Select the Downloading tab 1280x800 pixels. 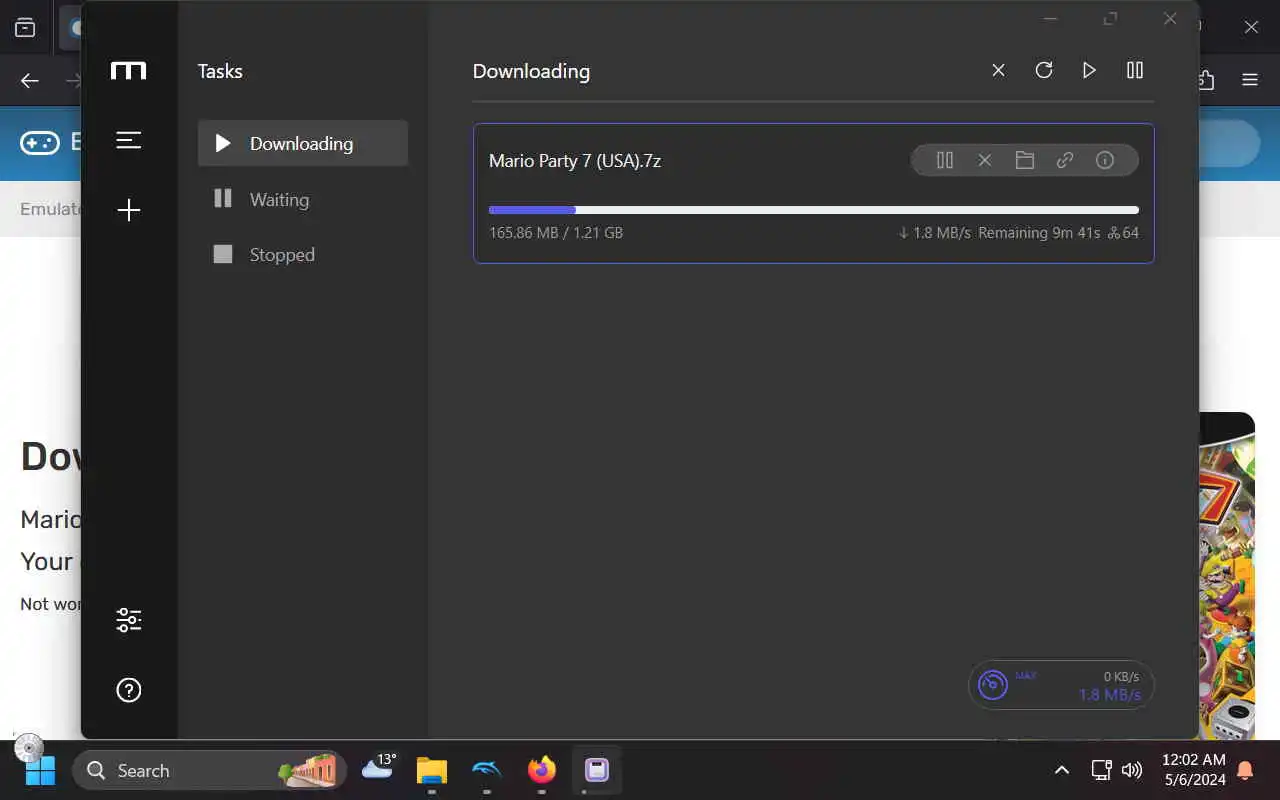[303, 143]
